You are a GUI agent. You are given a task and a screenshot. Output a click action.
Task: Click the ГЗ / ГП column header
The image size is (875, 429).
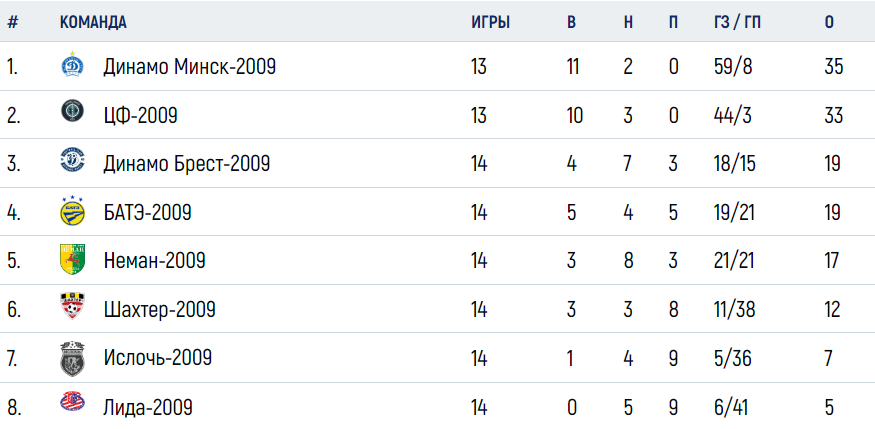coord(731,22)
